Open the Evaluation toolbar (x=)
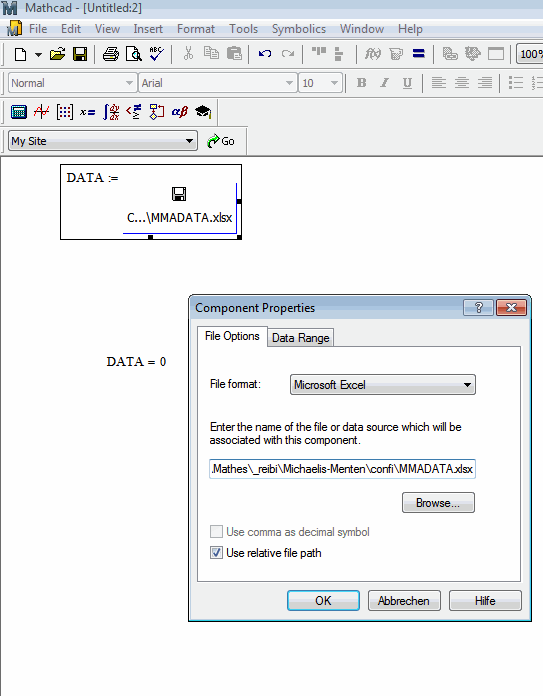 click(x=87, y=112)
